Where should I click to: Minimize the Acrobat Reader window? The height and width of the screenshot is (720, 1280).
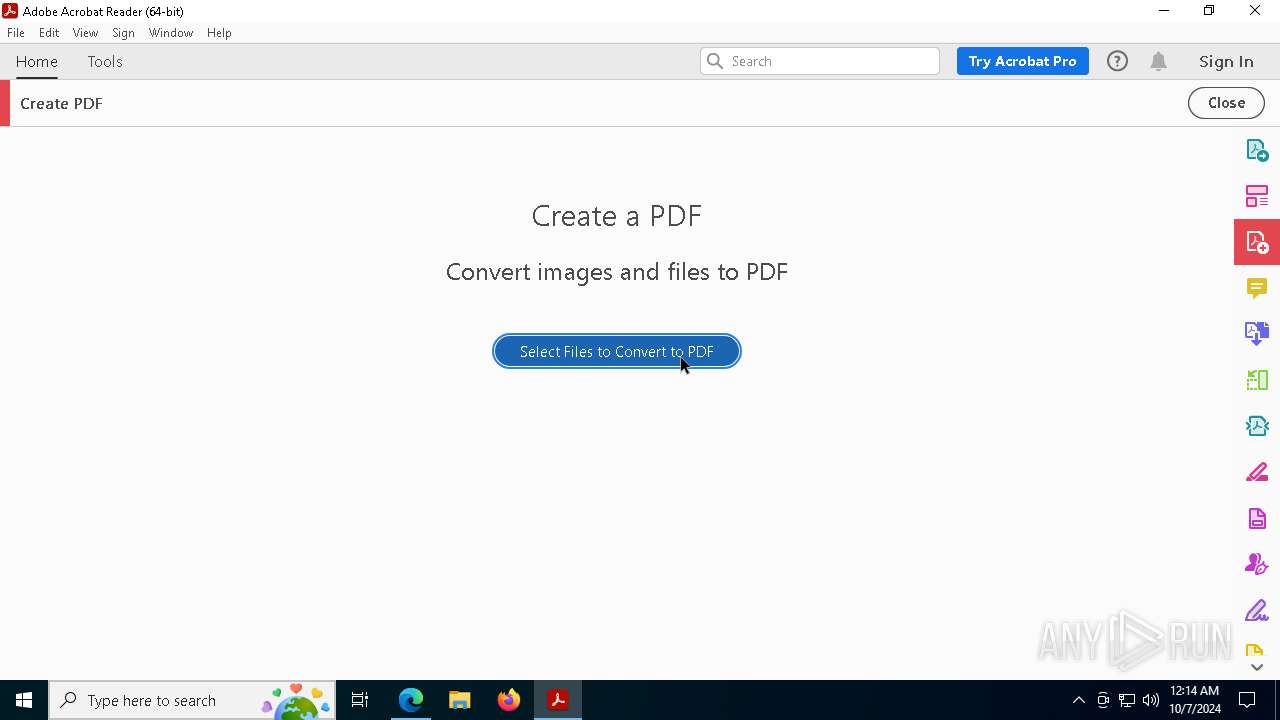click(1163, 11)
